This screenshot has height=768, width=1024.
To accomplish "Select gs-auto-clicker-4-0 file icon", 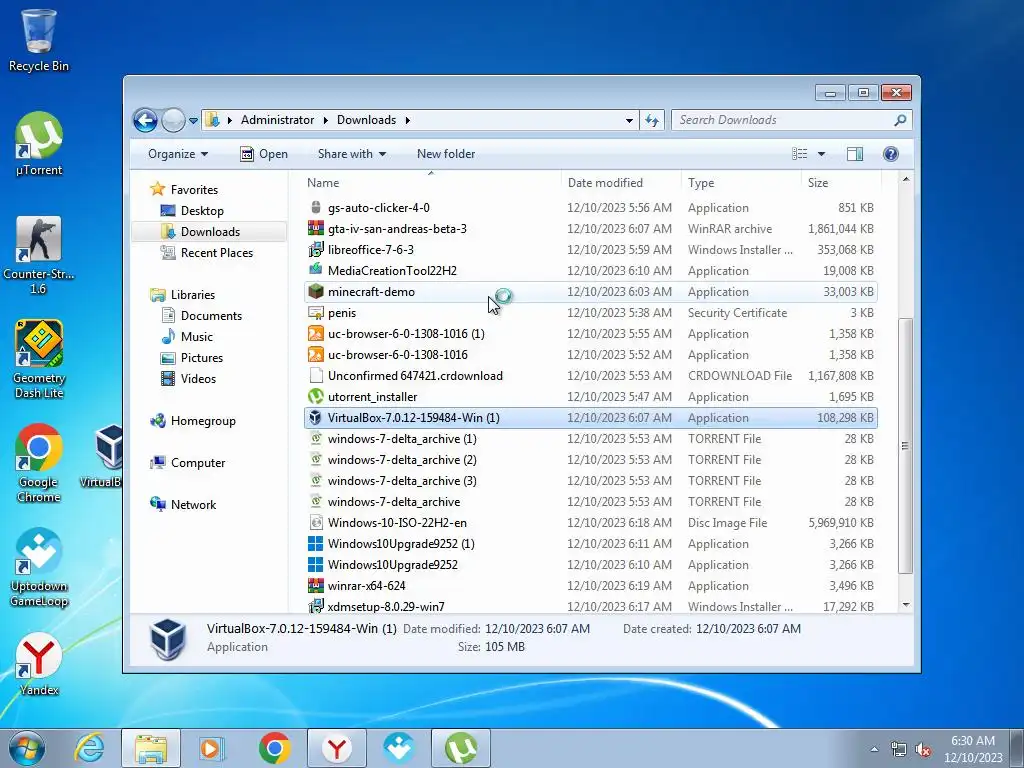I will point(315,208).
